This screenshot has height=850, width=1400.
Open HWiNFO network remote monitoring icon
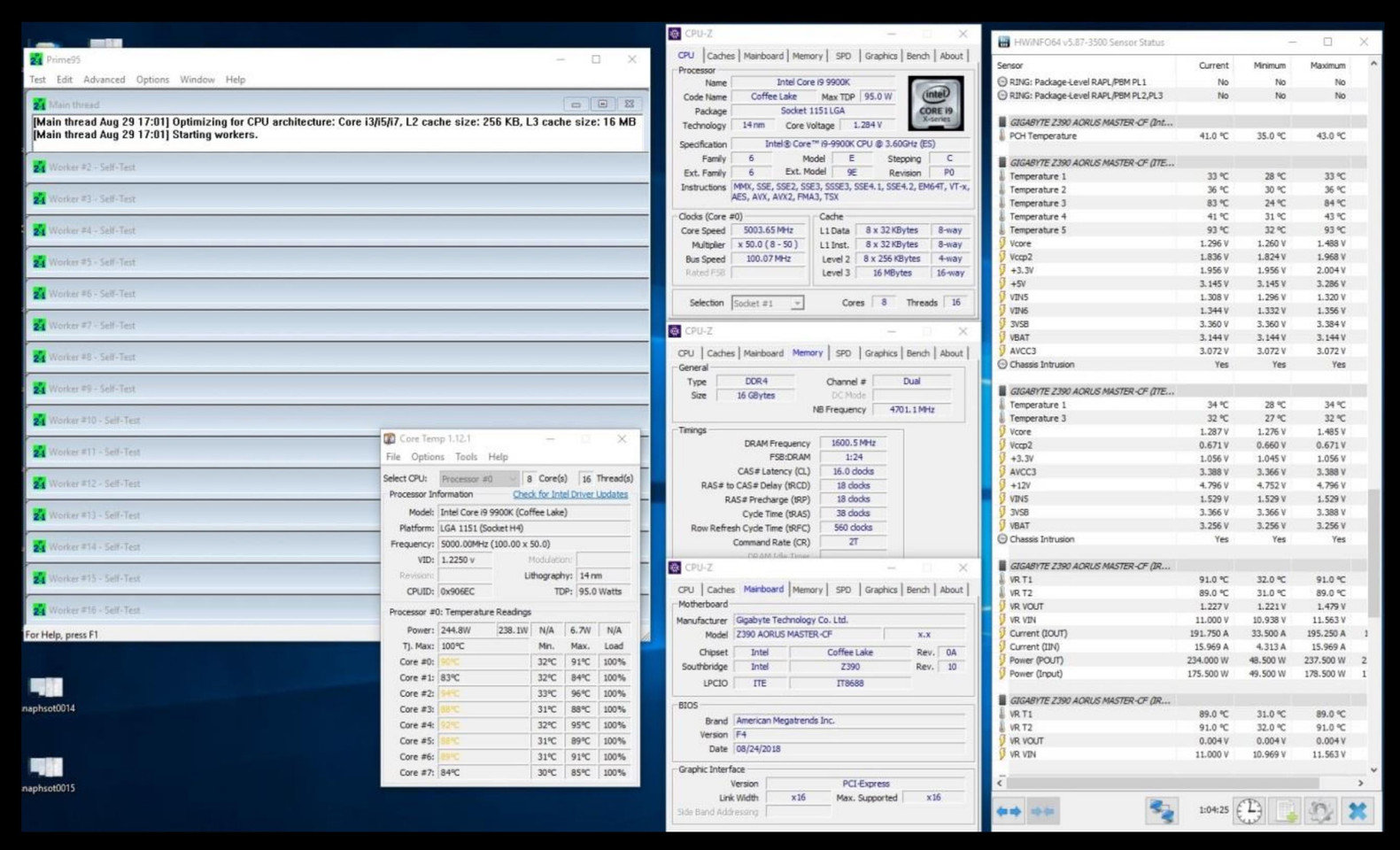pos(1161,811)
